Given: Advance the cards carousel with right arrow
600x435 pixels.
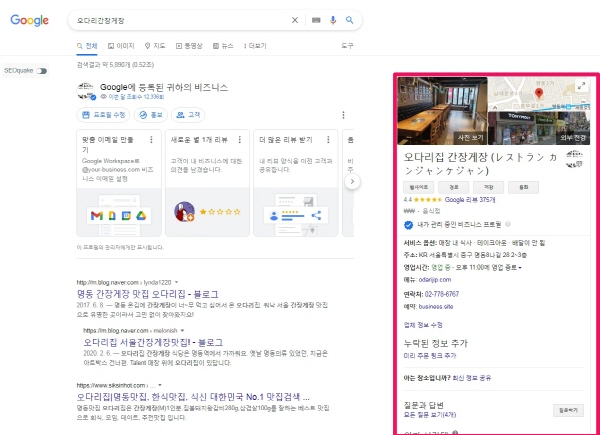Looking at the screenshot, I should (x=352, y=181).
